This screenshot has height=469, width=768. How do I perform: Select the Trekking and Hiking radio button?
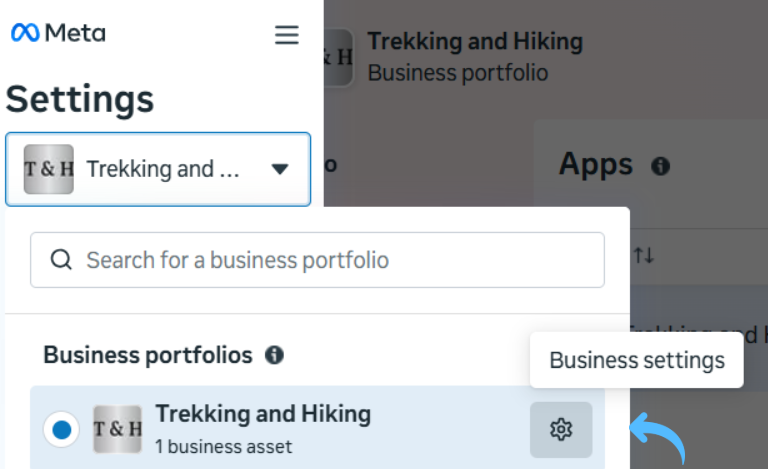62,430
